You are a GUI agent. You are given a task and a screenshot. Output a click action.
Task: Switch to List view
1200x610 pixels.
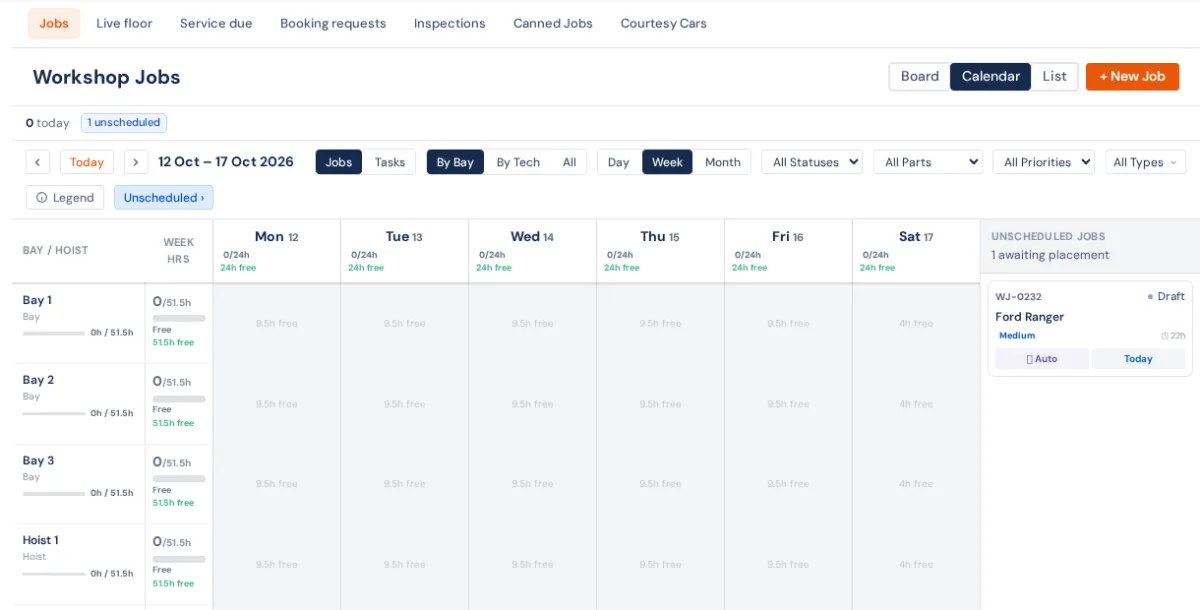tap(1054, 77)
